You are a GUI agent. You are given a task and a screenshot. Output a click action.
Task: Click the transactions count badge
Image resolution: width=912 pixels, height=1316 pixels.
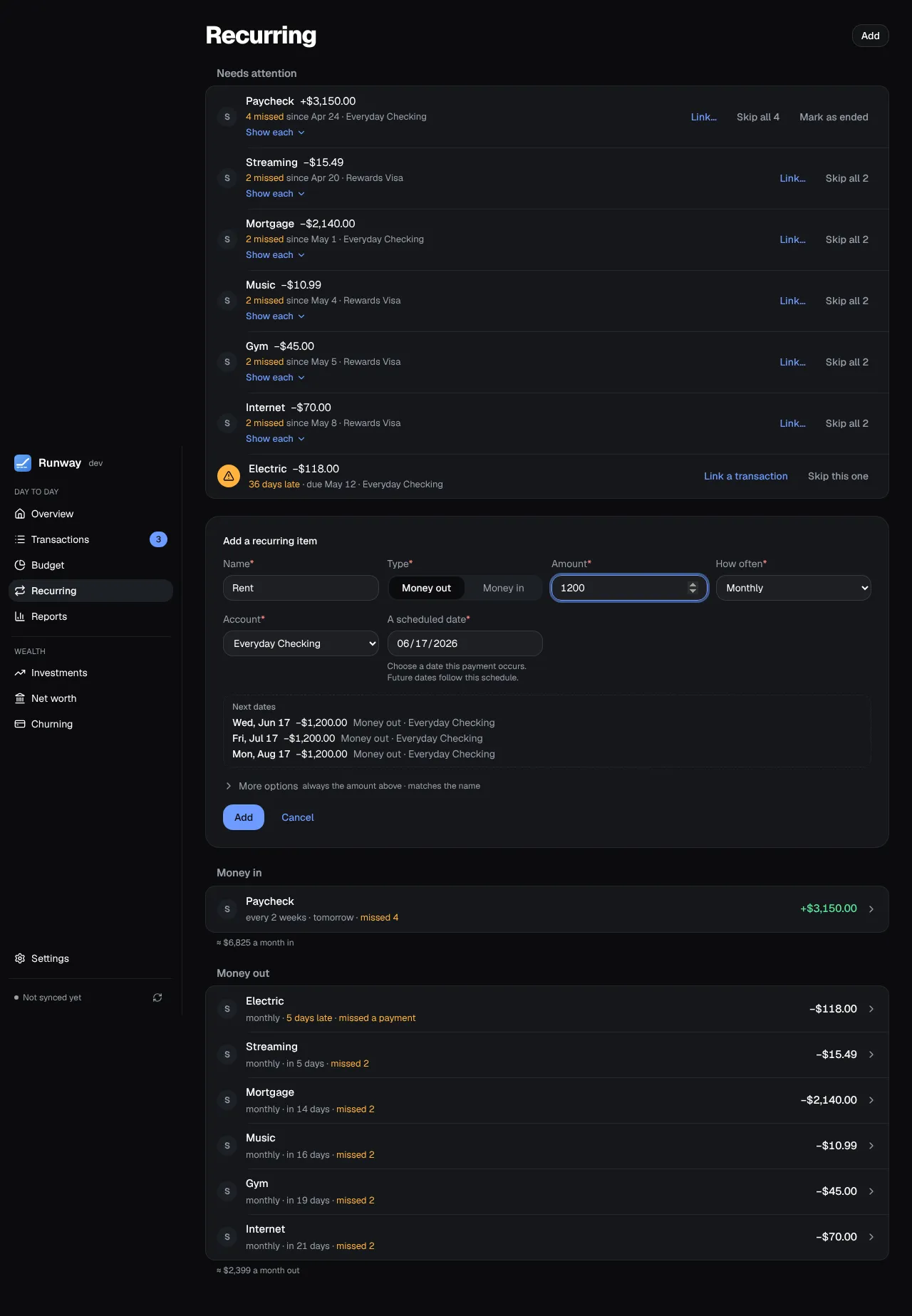tap(158, 539)
